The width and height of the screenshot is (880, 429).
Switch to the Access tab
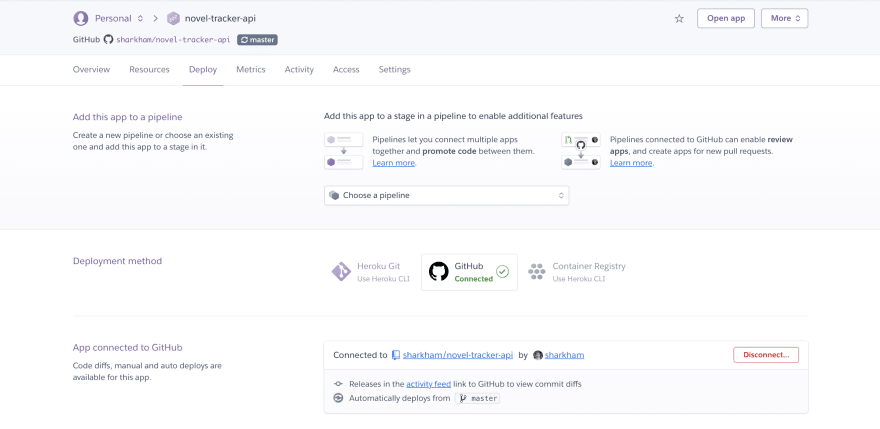[346, 70]
